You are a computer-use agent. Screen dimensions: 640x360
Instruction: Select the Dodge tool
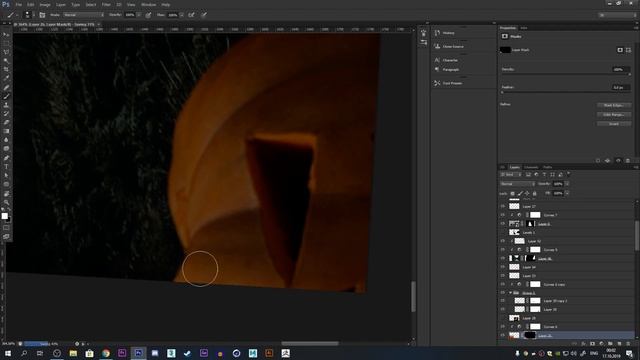(6, 149)
